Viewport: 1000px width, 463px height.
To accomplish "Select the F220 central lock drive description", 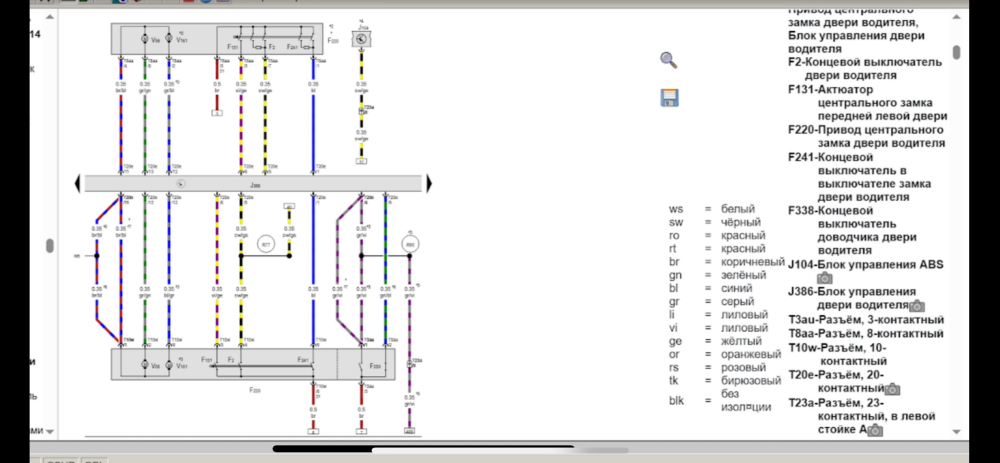I will coord(866,136).
